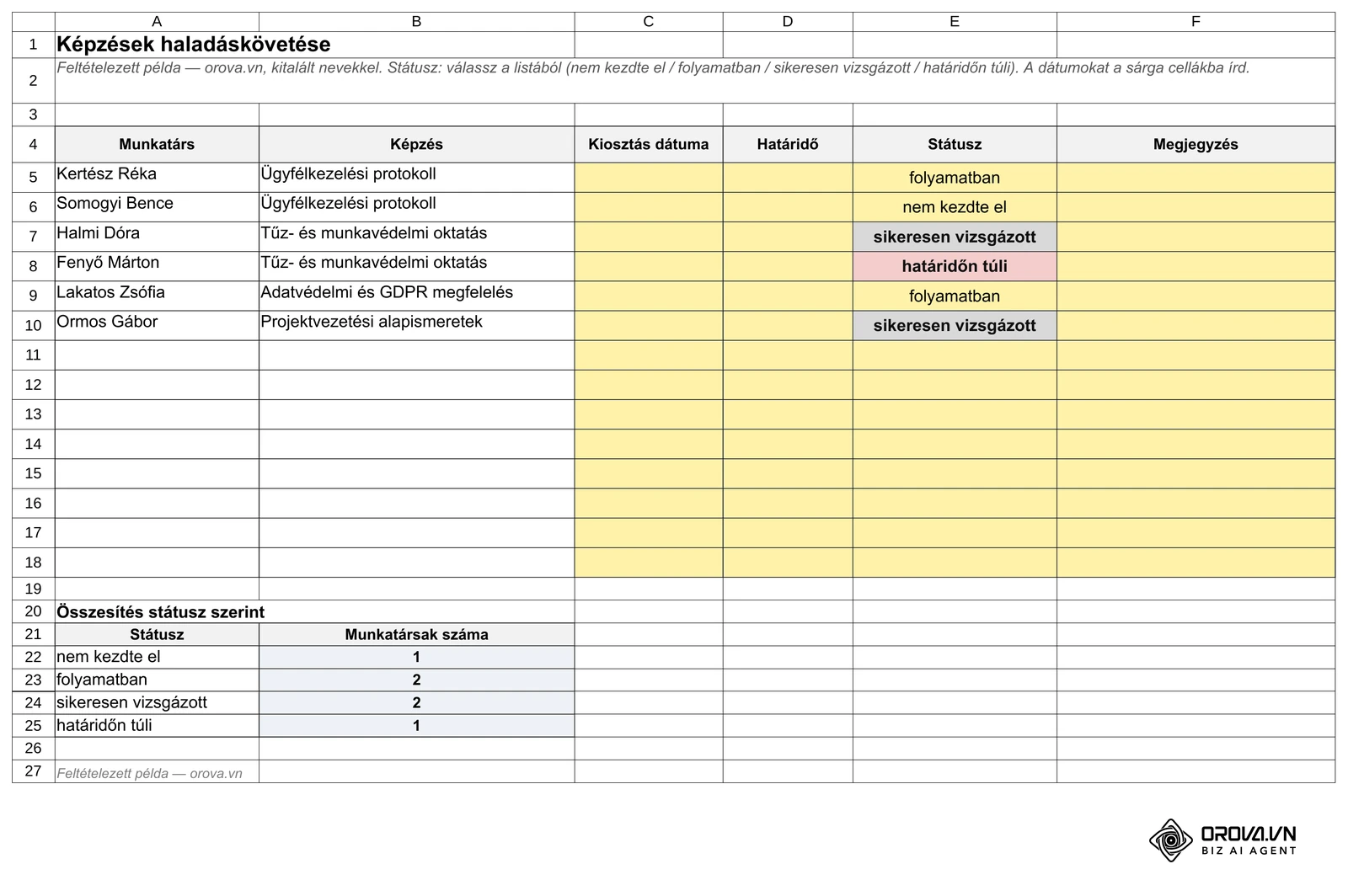Viewport: 1348px width, 896px height.
Task: Open status dropdown for Kertész Réka
Action: click(x=955, y=178)
